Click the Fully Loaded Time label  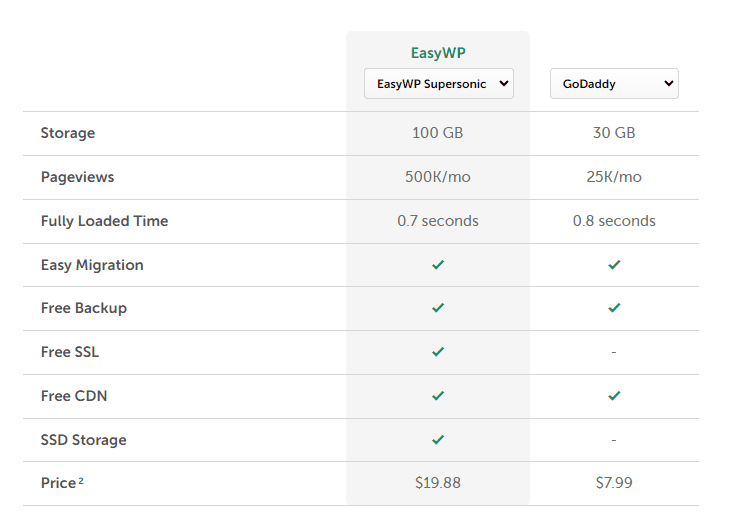(105, 221)
